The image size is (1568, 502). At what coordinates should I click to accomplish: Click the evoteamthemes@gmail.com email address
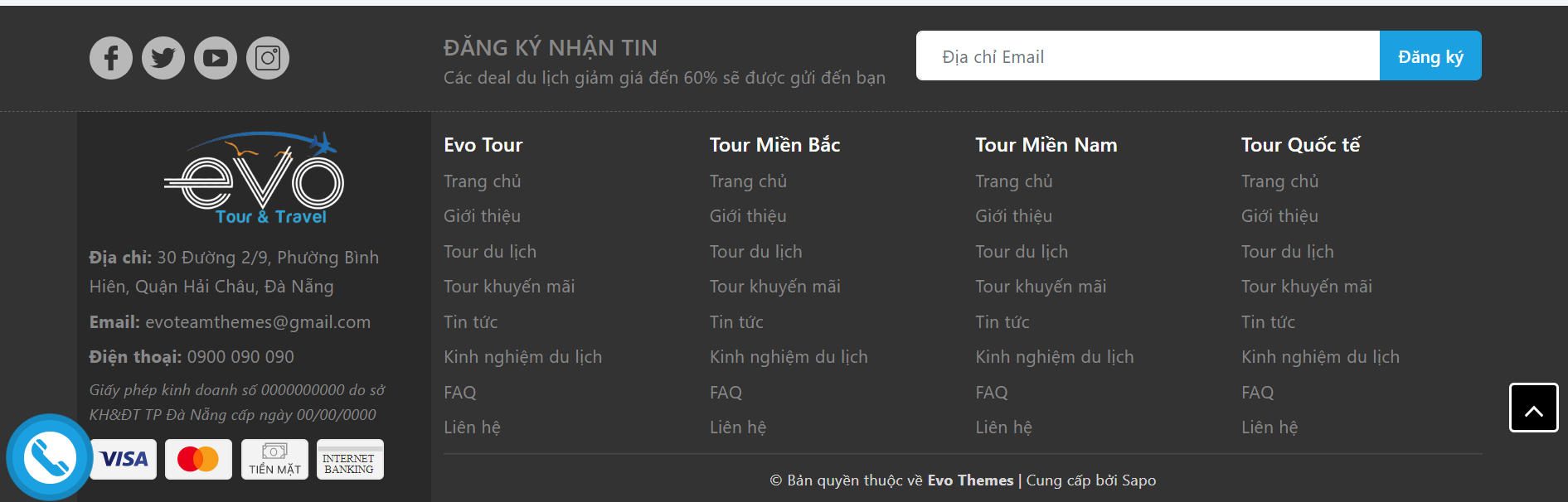(x=258, y=322)
